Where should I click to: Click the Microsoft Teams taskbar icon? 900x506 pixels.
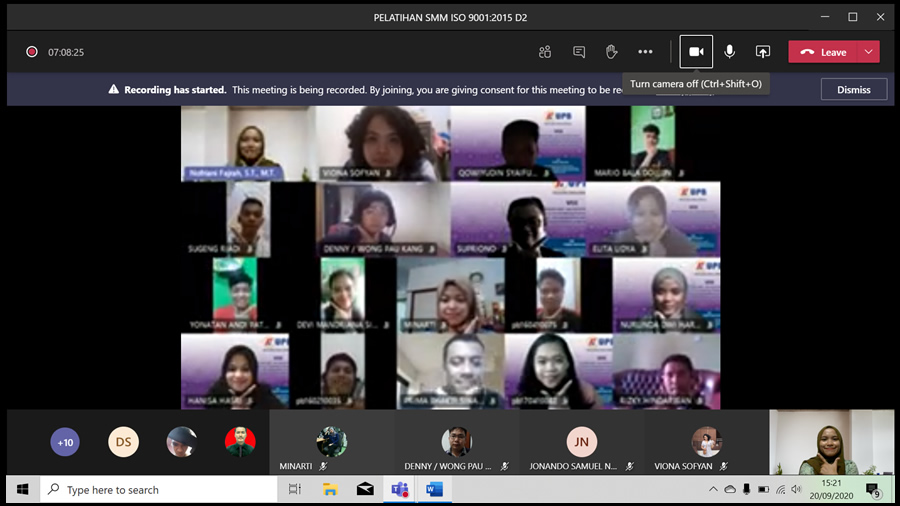tap(399, 490)
